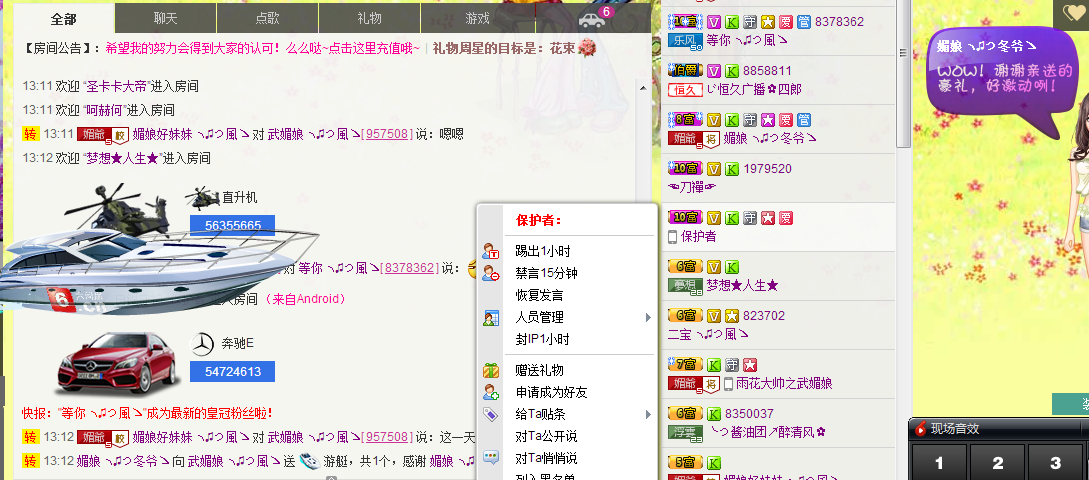Click the helicopter gift number 56355665
Viewport: 1089px width, 480px height.
pos(233,225)
